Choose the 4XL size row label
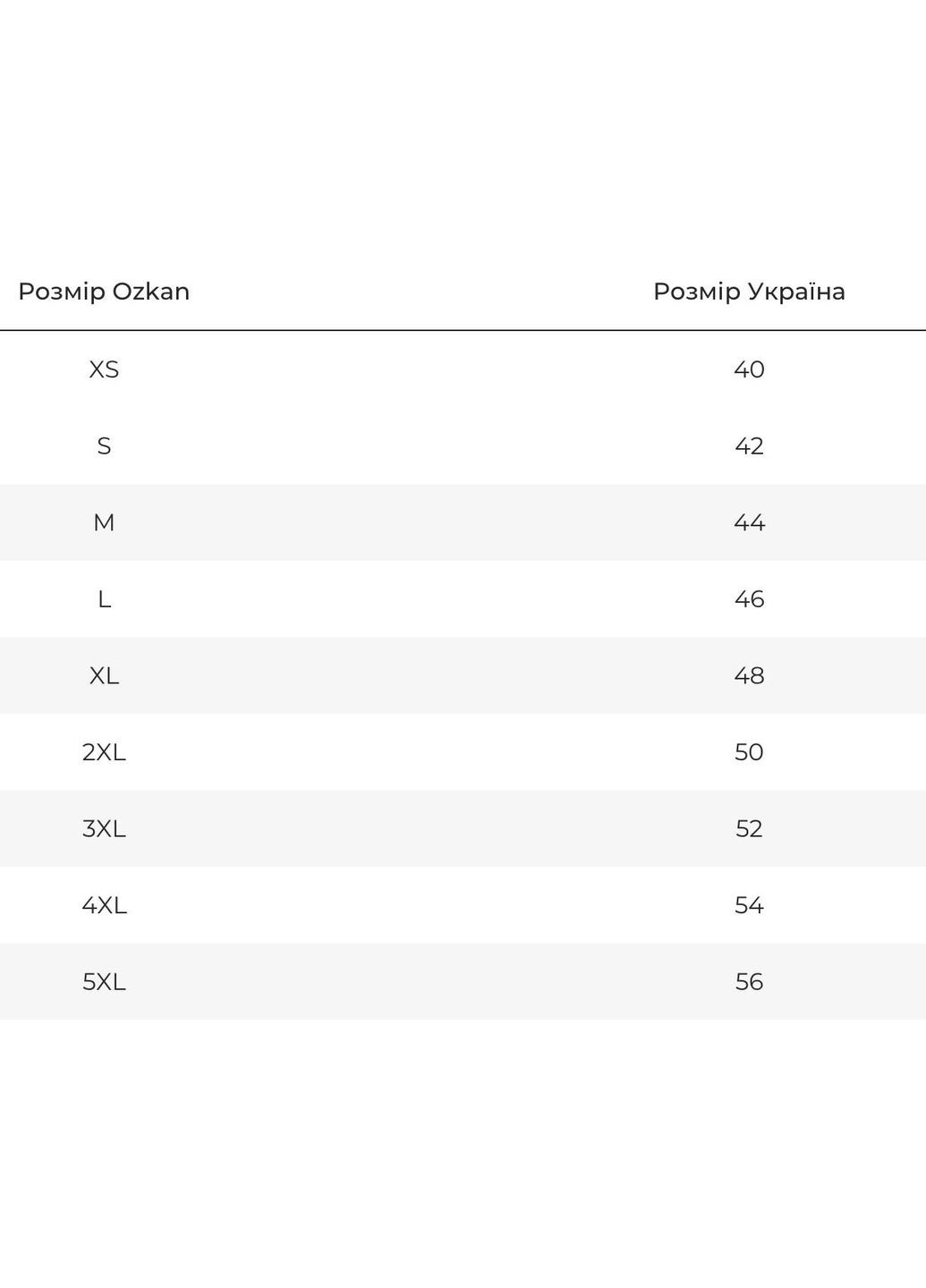This screenshot has width=926, height=1288. pos(104,905)
